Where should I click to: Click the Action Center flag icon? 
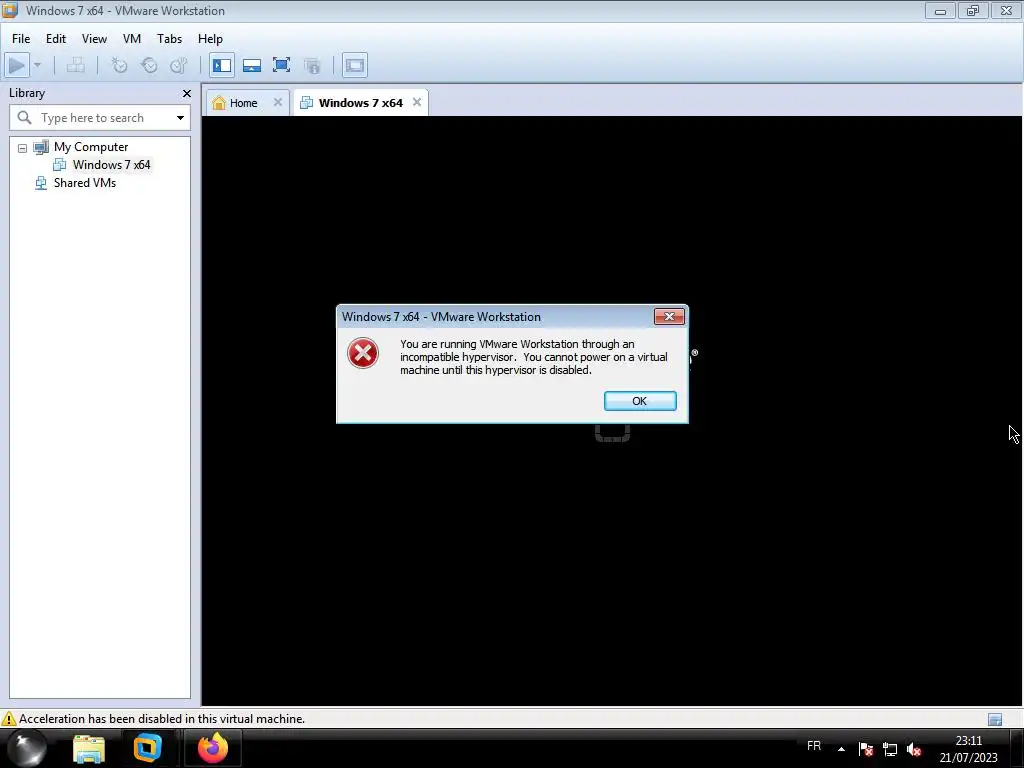click(866, 749)
